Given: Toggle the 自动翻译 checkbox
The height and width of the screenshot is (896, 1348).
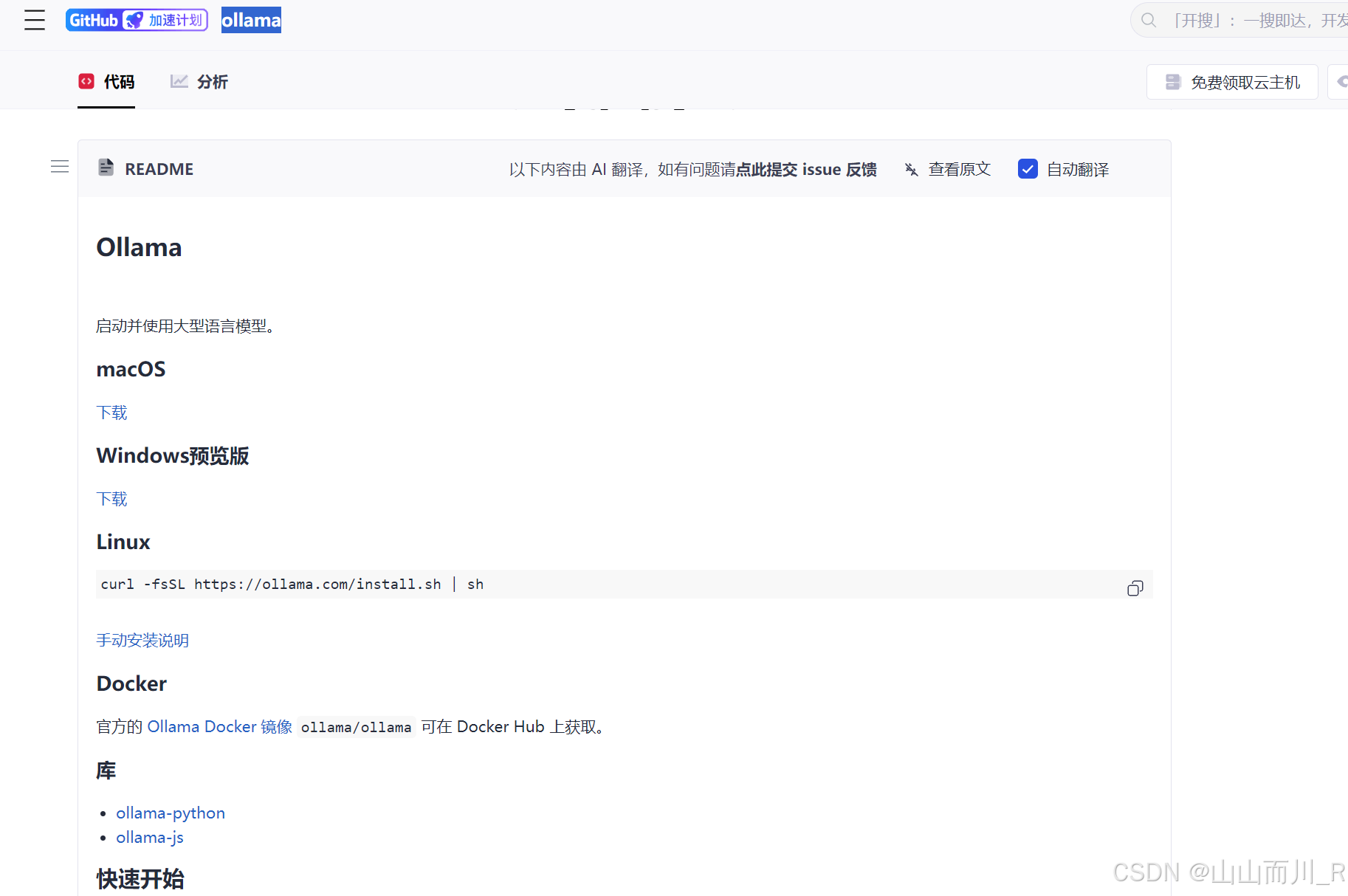Looking at the screenshot, I should [x=1028, y=169].
